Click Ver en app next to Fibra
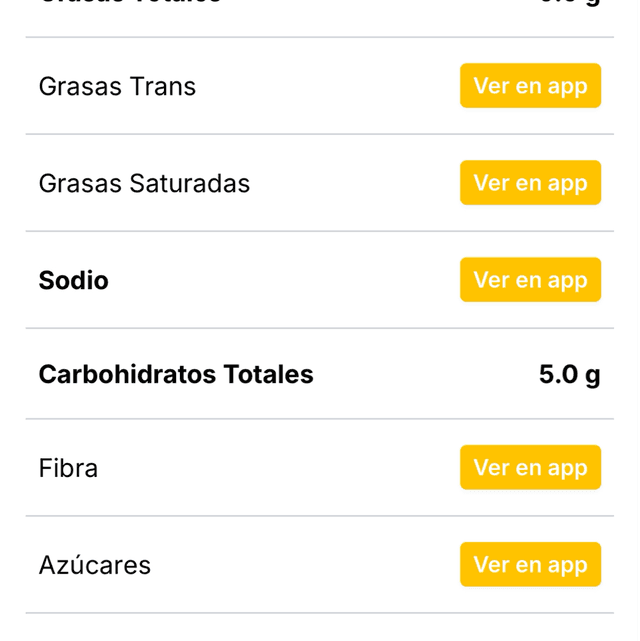This screenshot has height=641, width=640. 530,468
